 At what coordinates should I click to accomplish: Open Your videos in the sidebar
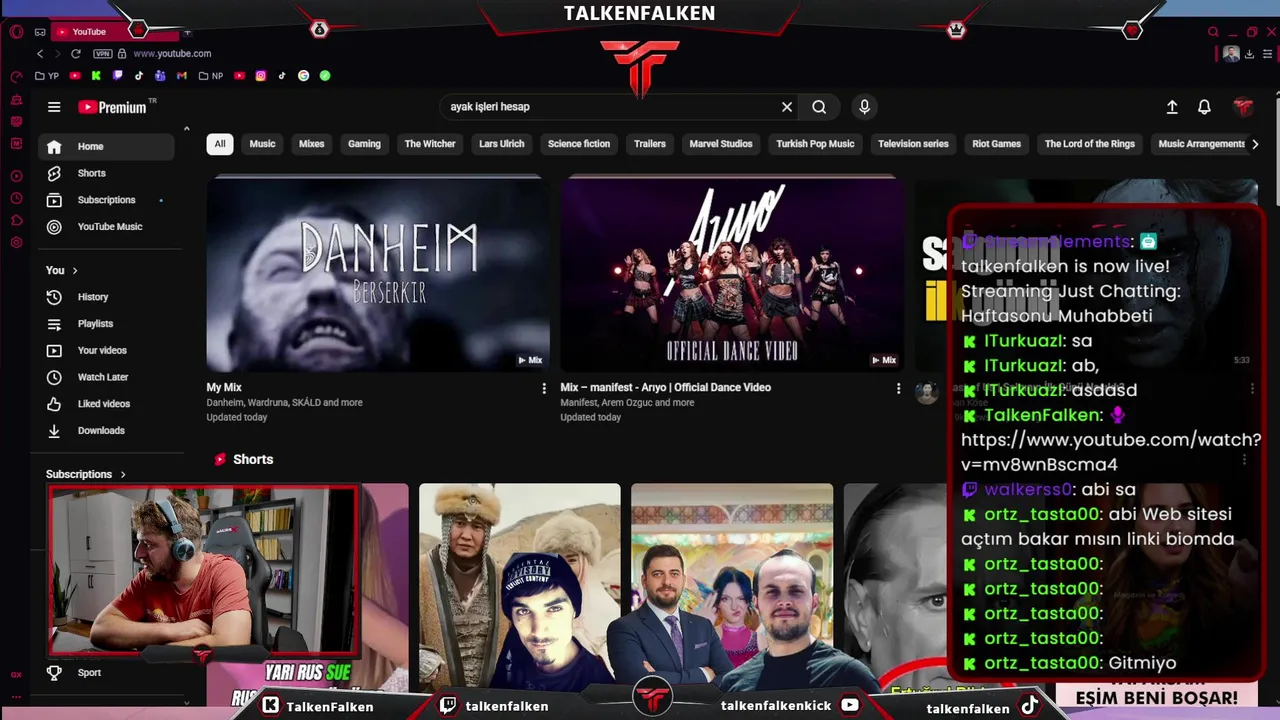click(106, 350)
